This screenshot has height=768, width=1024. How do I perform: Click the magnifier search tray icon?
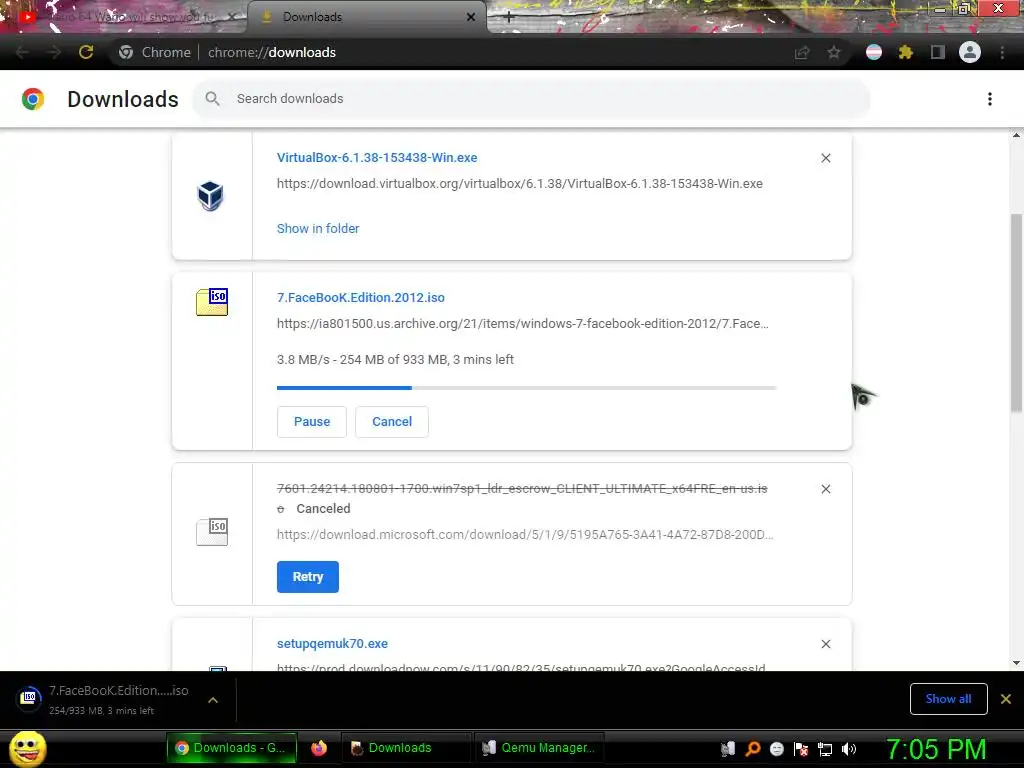tap(753, 749)
